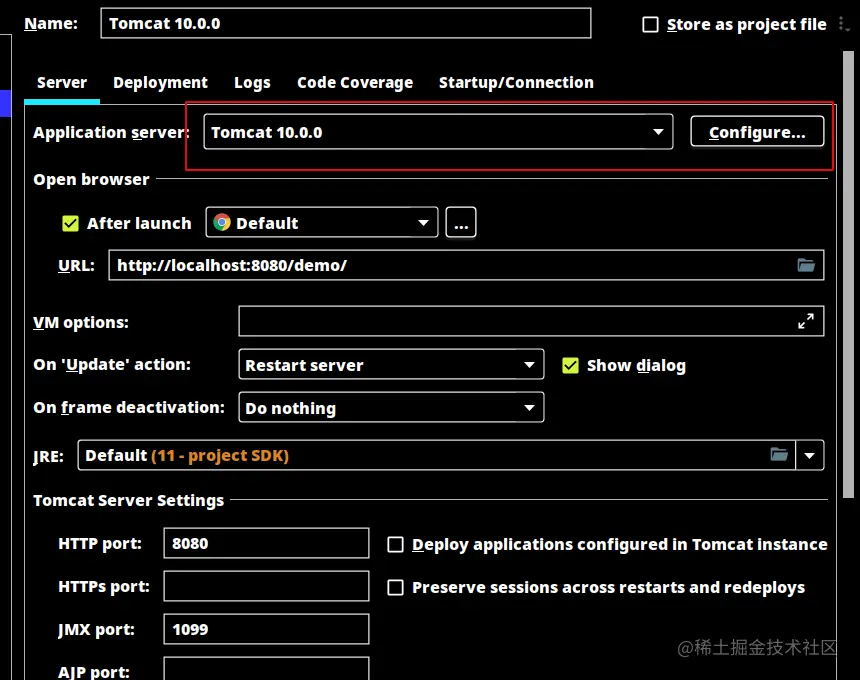Switch to the Server tab
The image size is (860, 680).
pyautogui.click(x=62, y=83)
